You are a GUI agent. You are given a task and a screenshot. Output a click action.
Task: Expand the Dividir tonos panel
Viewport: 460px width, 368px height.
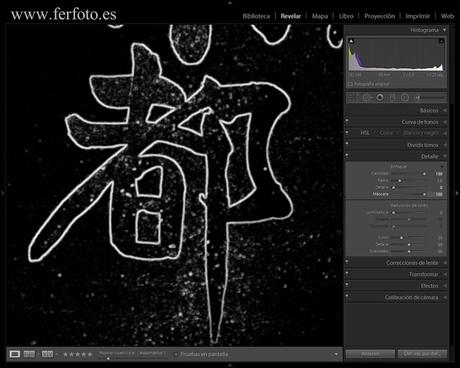coord(445,145)
